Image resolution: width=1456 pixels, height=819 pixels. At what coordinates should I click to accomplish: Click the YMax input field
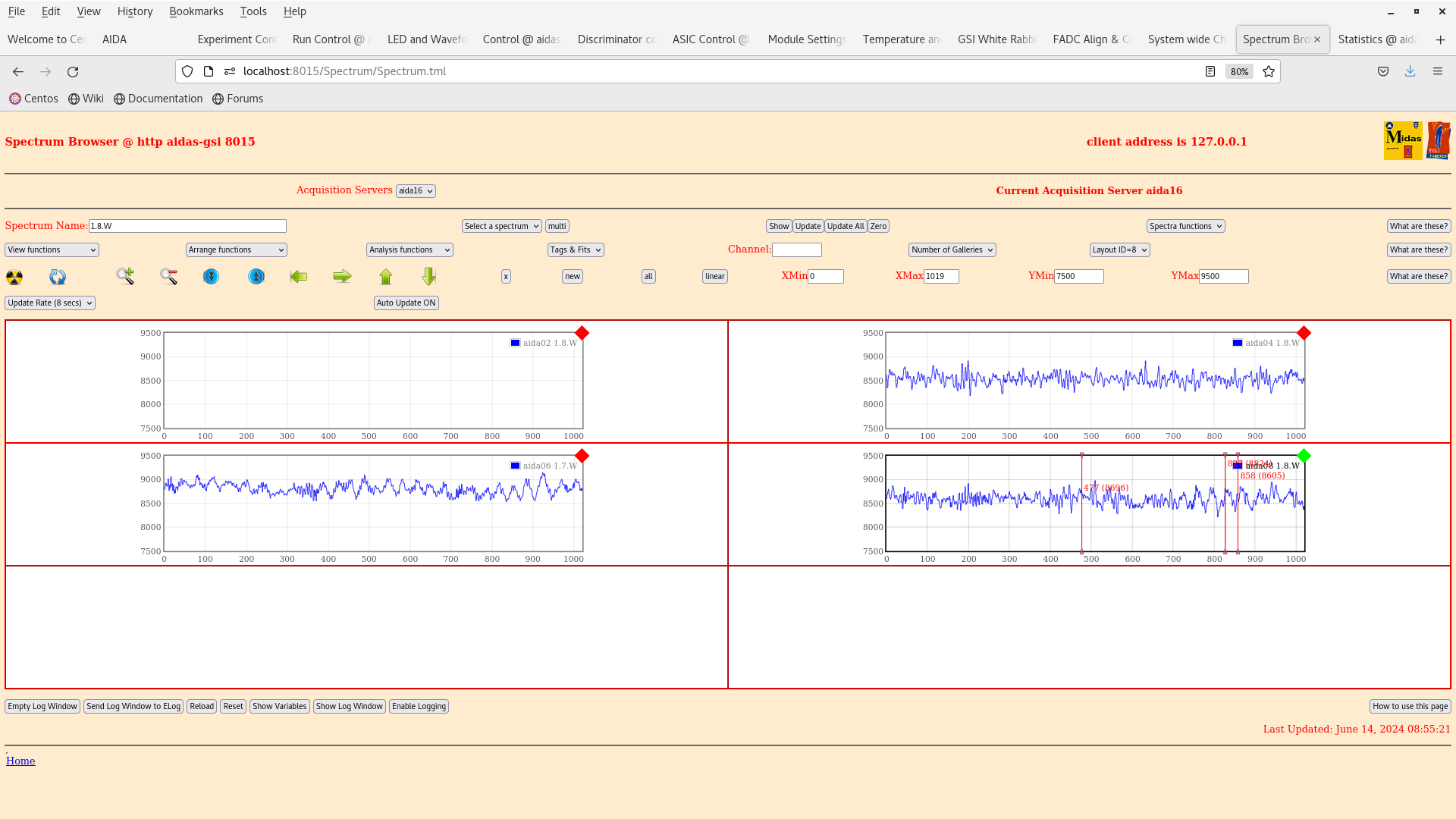(x=1223, y=277)
